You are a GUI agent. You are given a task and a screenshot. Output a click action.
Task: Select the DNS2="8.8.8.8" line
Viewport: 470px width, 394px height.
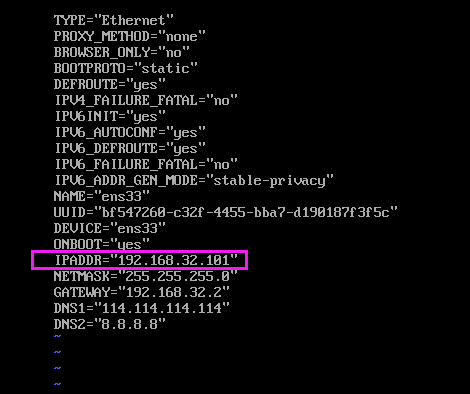[x=110, y=324]
